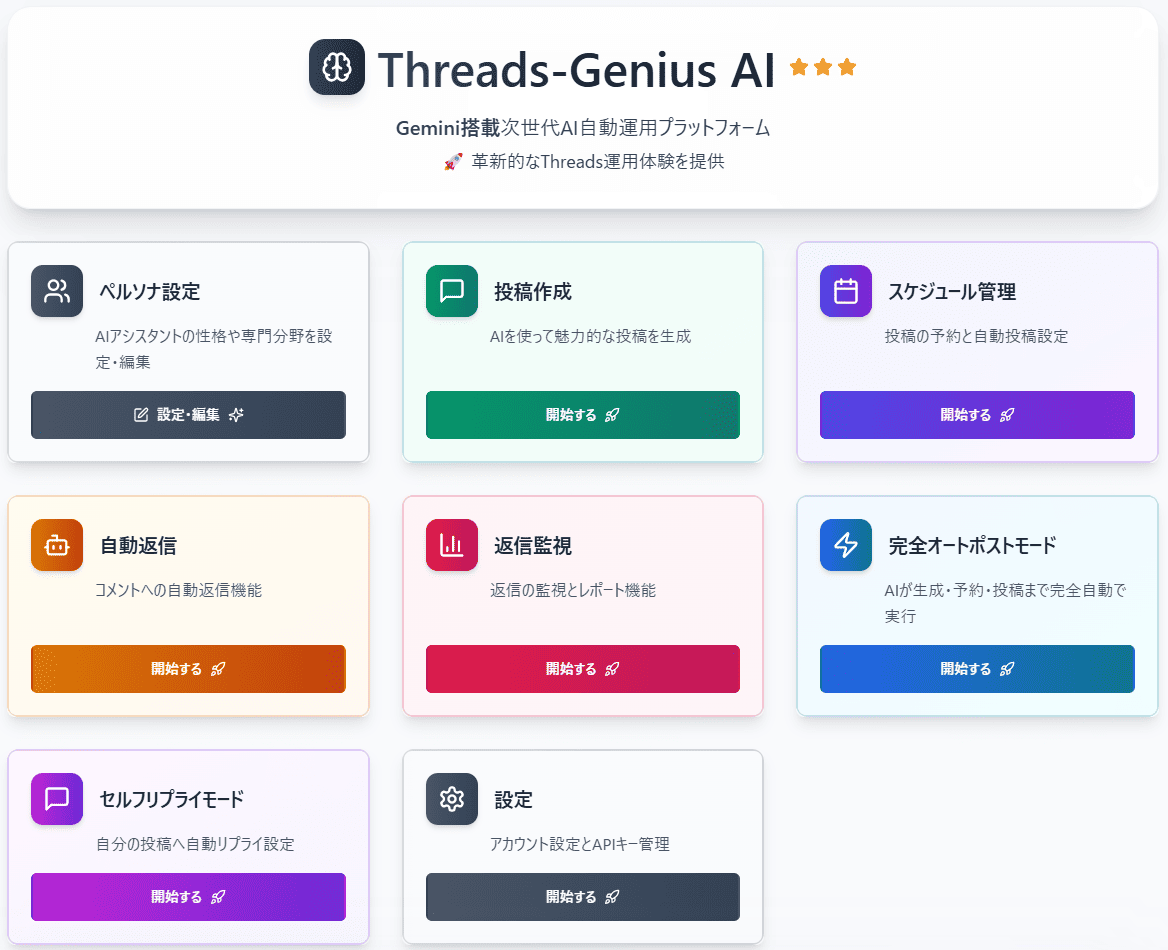Viewport: 1168px width, 950px height.
Task: Click the first star next to the title
Action: pos(797,65)
